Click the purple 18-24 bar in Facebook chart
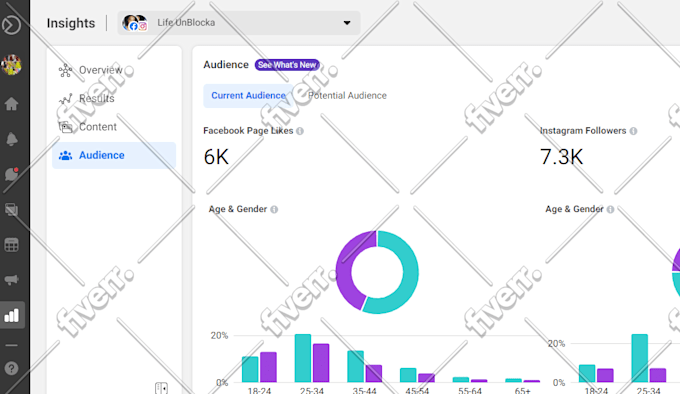 click(x=268, y=367)
